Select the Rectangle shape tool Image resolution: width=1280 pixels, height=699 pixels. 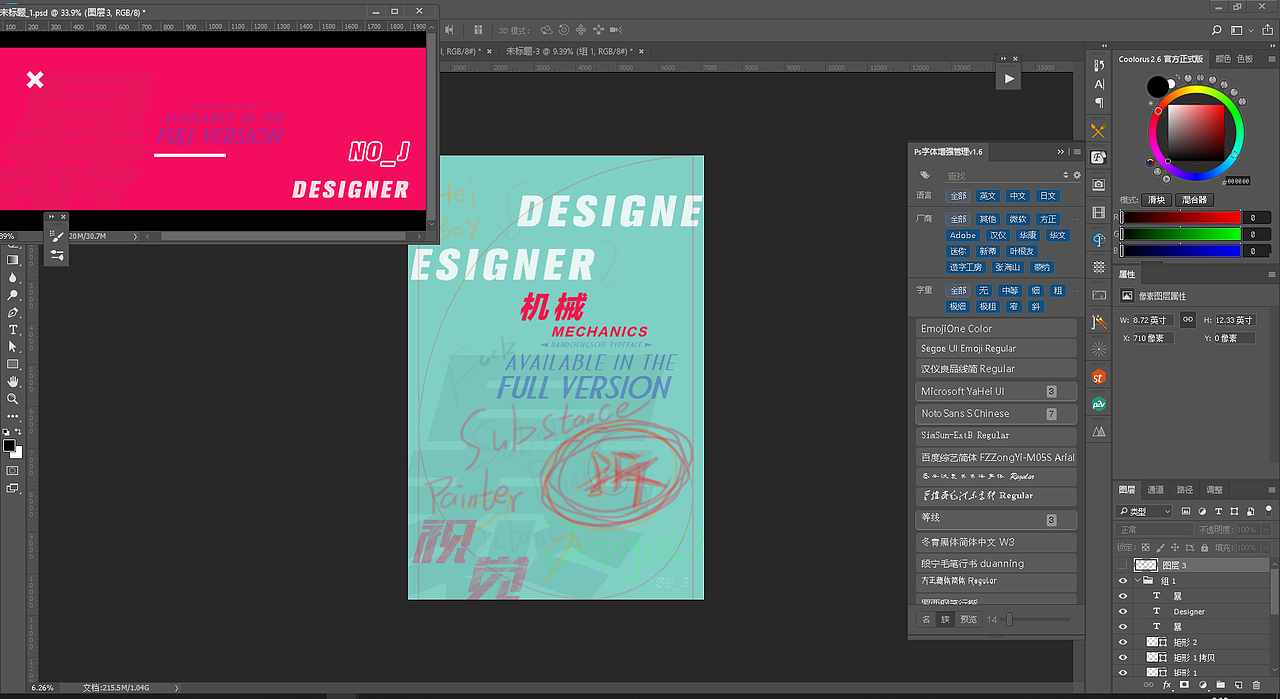[13, 364]
